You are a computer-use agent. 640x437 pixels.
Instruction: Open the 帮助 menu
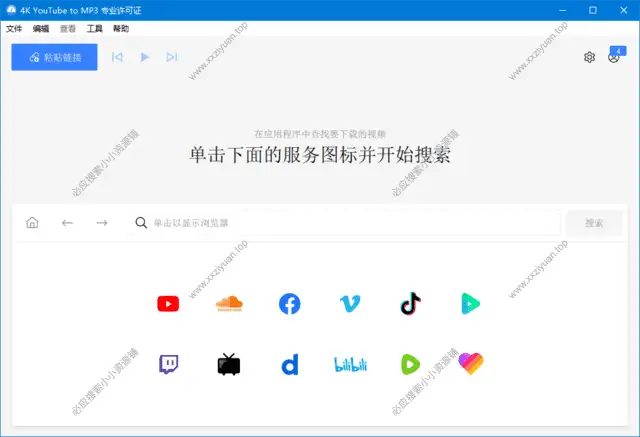click(x=121, y=29)
